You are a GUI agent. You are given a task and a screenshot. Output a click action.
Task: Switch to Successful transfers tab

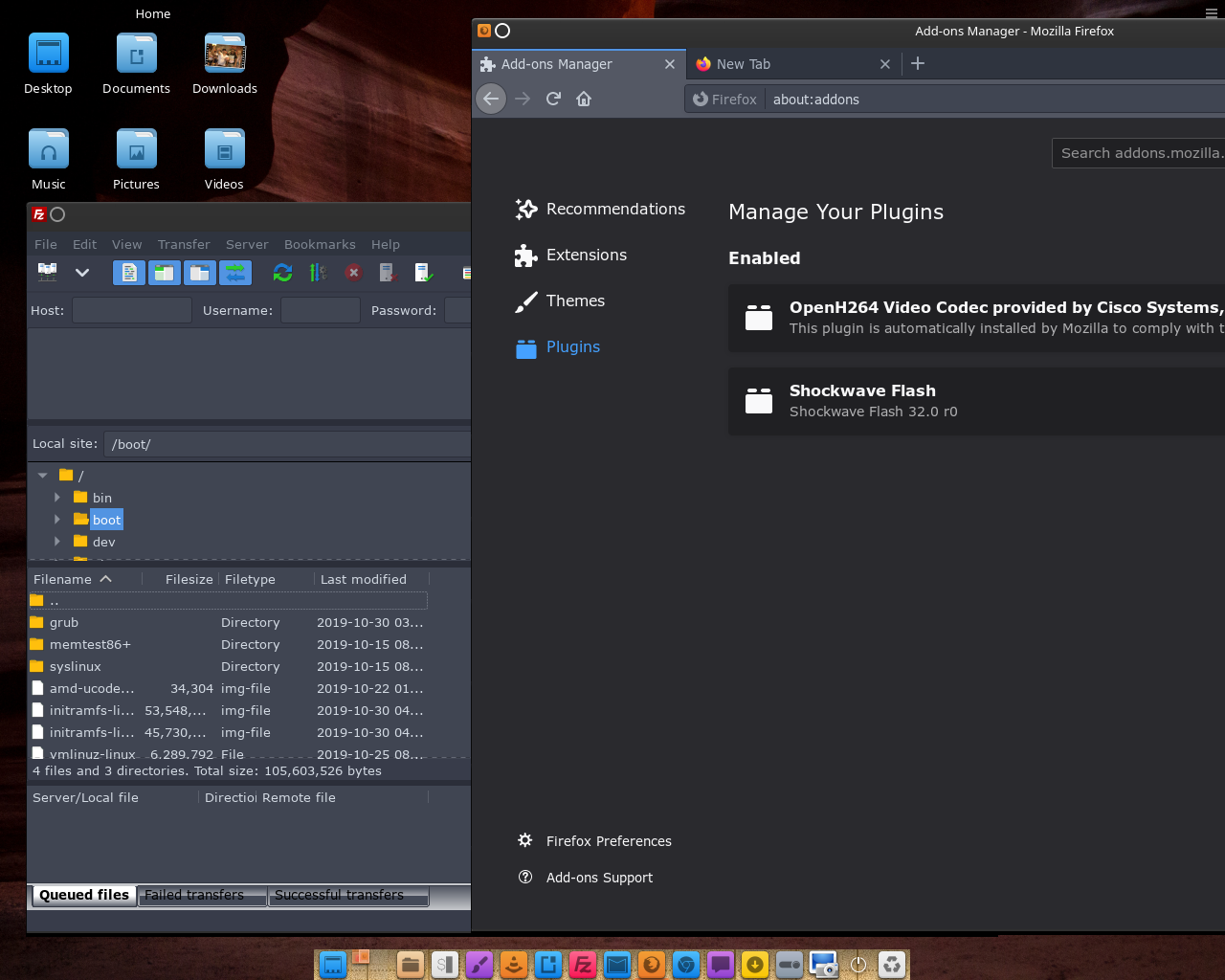coord(348,896)
